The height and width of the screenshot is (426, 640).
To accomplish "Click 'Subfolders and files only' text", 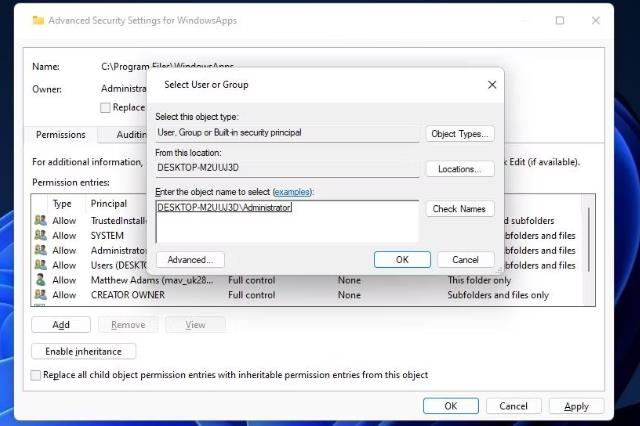I will click(x=498, y=295).
